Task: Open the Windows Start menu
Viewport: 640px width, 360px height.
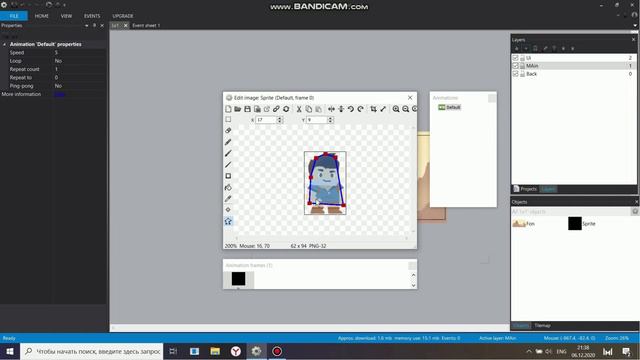Action: (10, 351)
